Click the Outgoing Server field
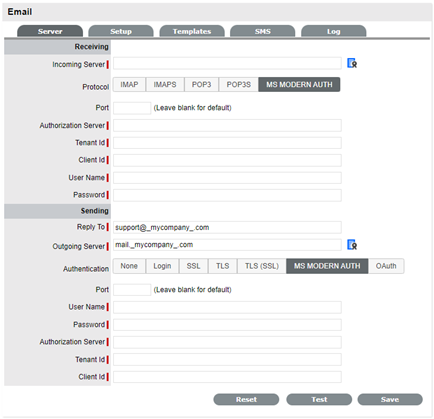 227,245
